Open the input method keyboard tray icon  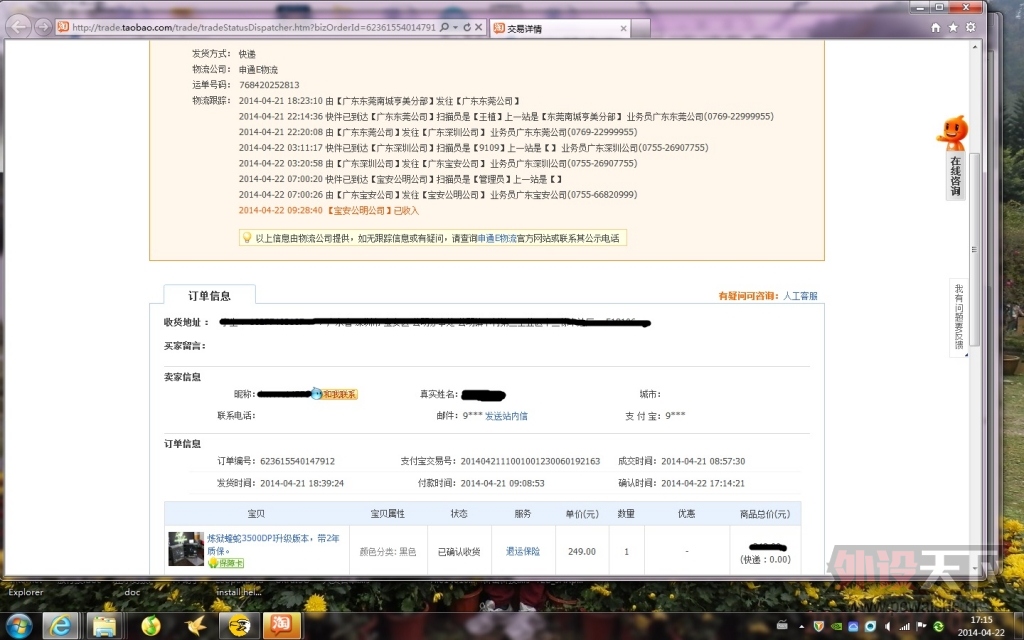[x=782, y=626]
